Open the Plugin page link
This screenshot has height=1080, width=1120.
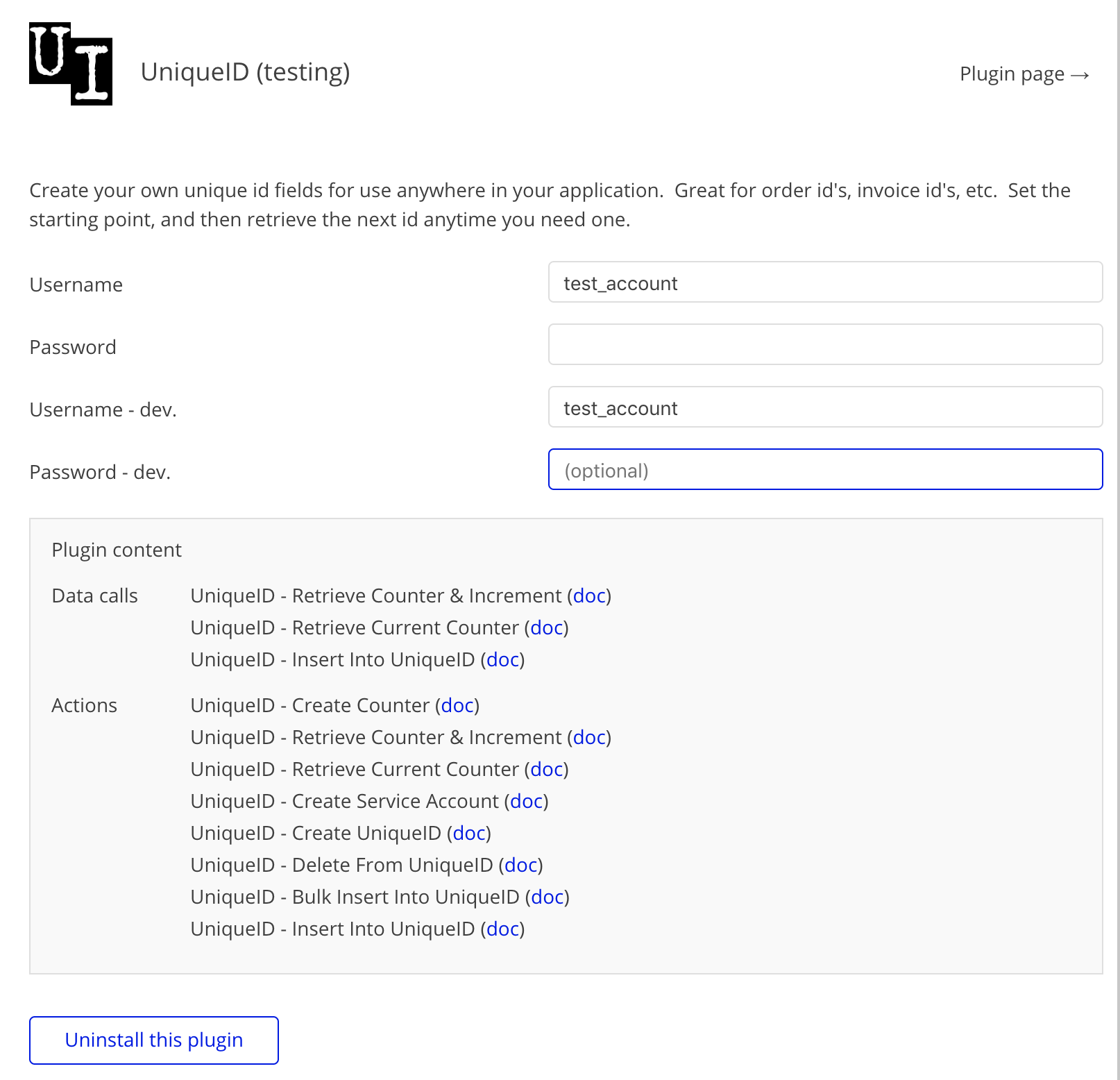(x=1024, y=74)
